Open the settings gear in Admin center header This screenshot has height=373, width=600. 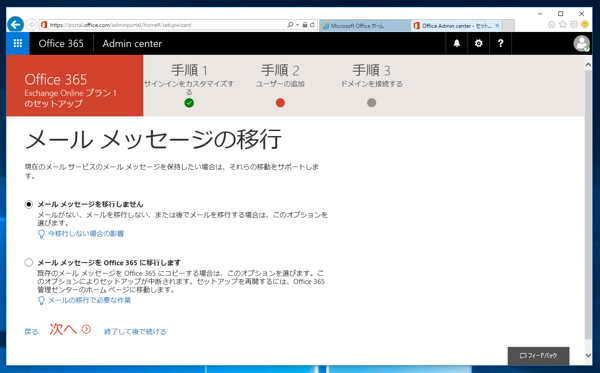478,43
